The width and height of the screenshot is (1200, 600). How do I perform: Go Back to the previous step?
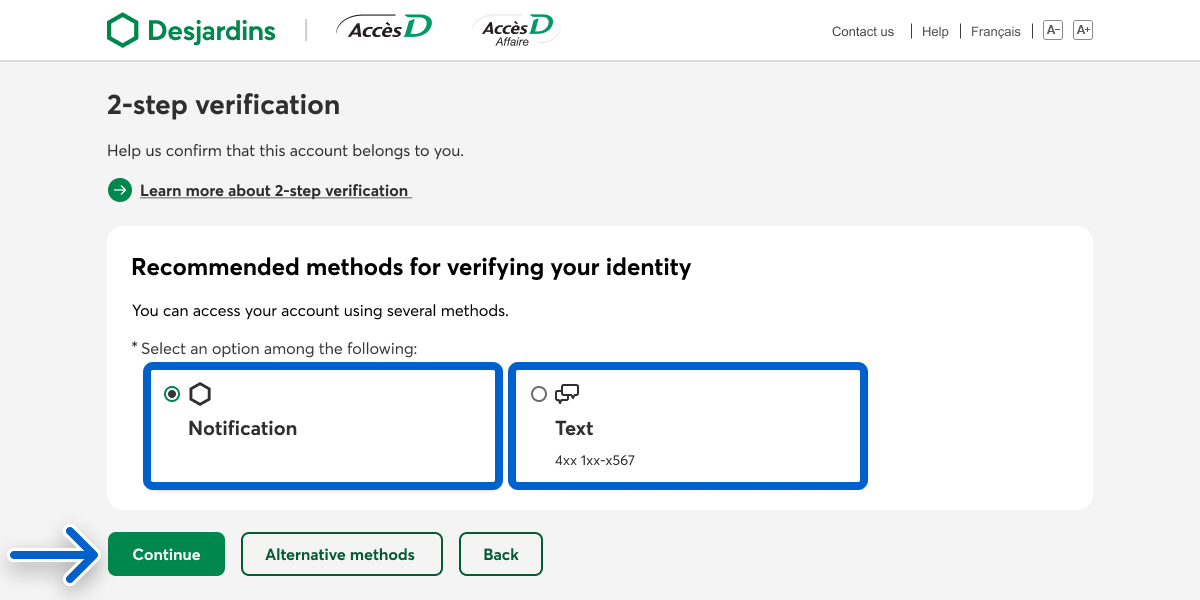pos(501,554)
